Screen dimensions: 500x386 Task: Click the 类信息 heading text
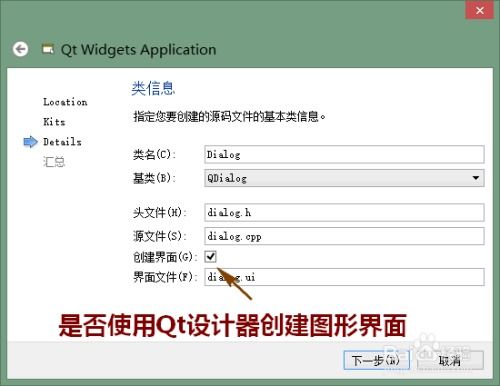[x=153, y=88]
